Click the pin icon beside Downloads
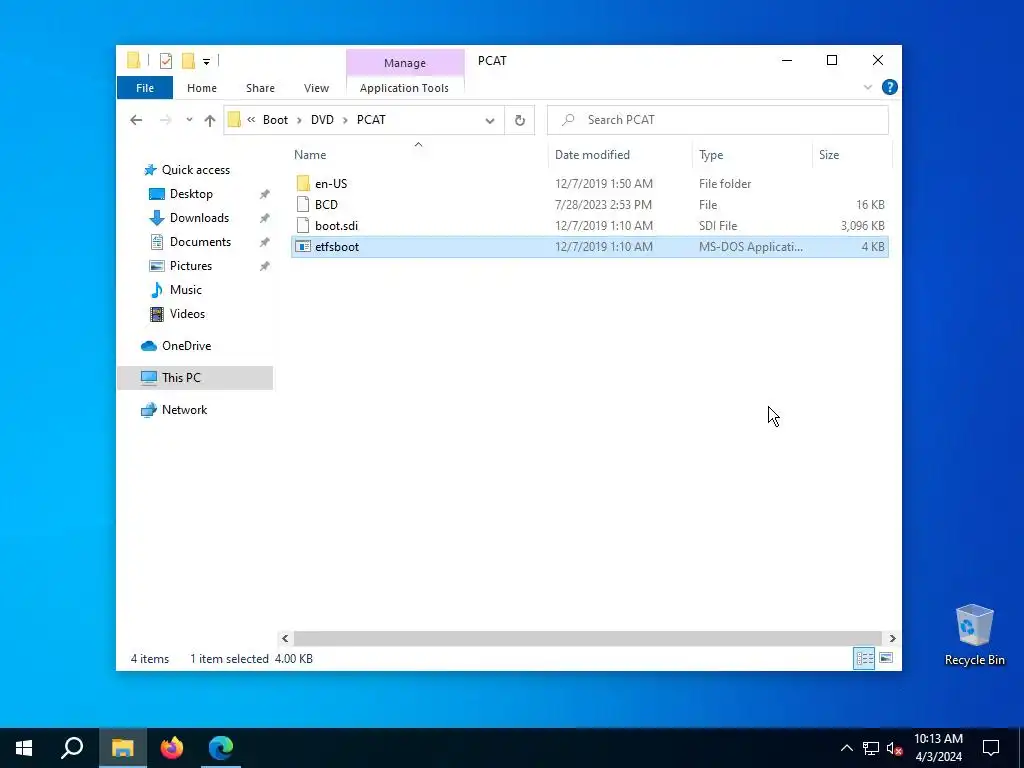1024x768 pixels. 264,218
